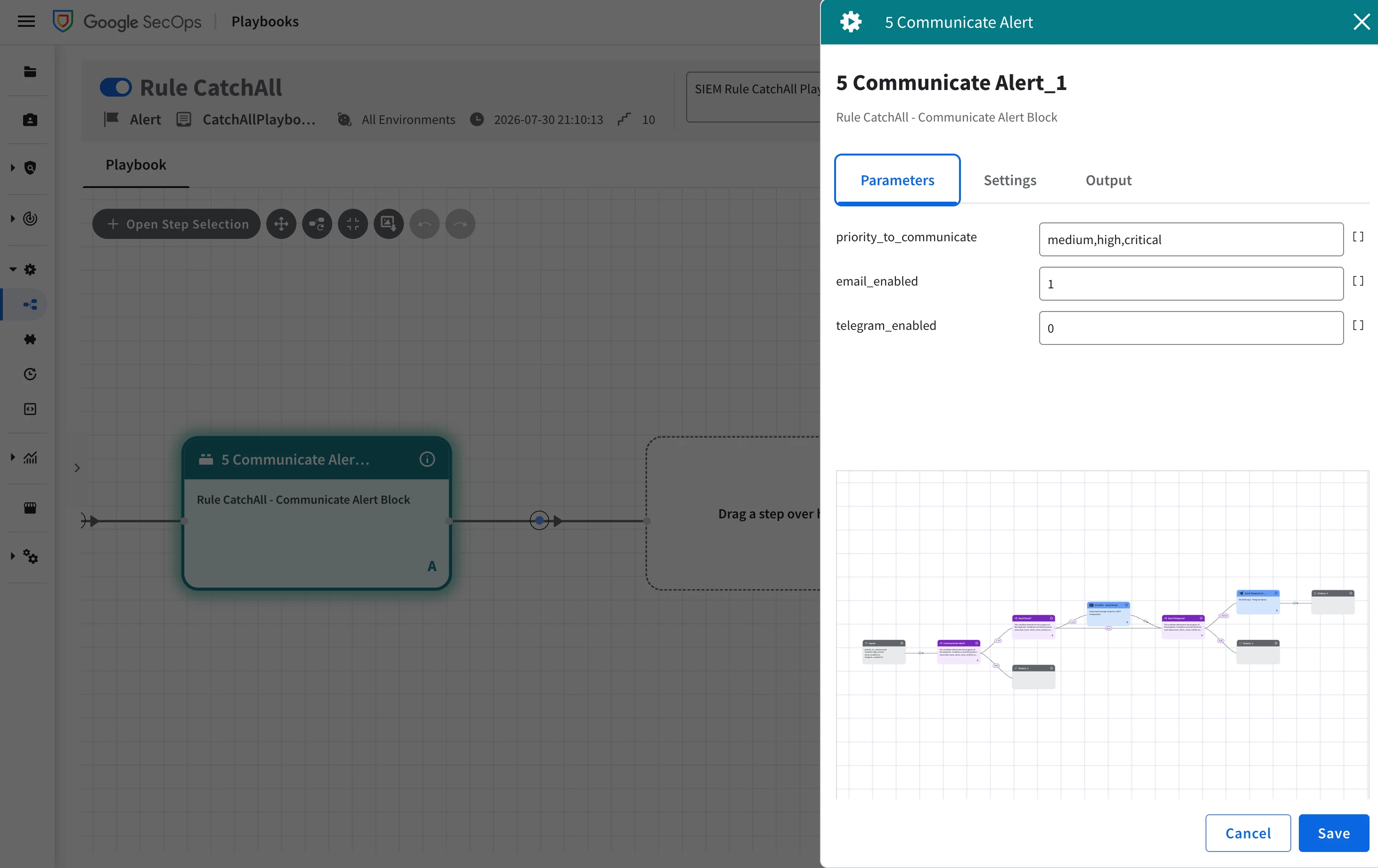Click the block flow preview thumbnail

[x=1102, y=635]
